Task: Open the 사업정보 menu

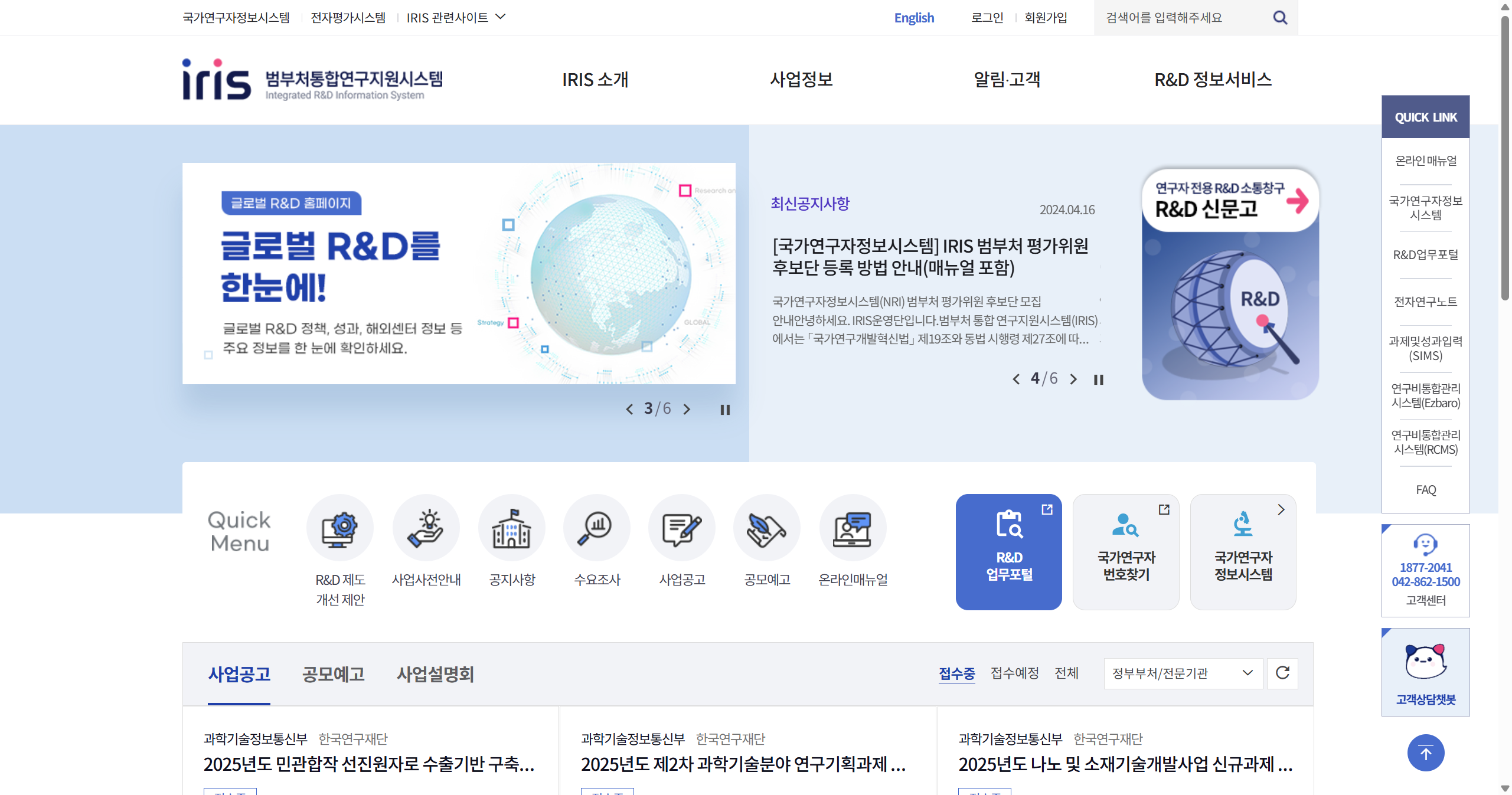Action: 801,80
